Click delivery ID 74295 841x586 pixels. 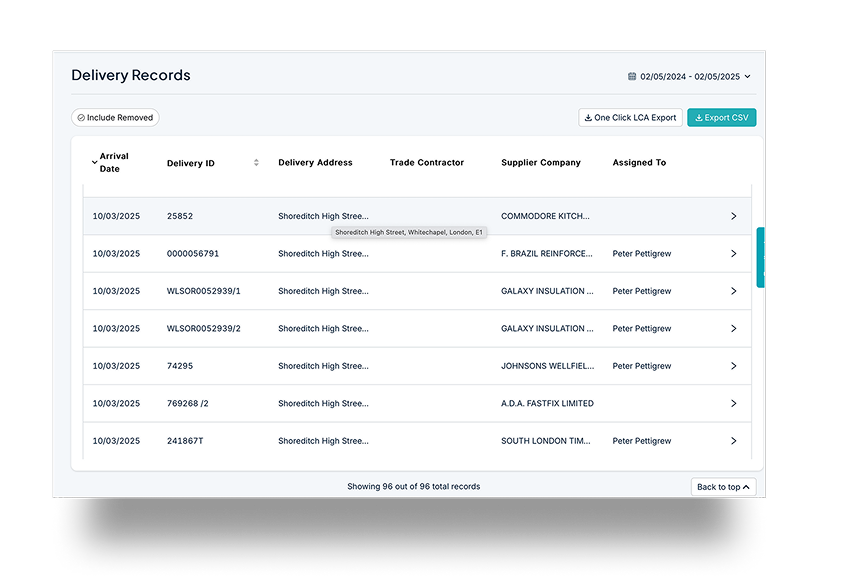click(180, 366)
